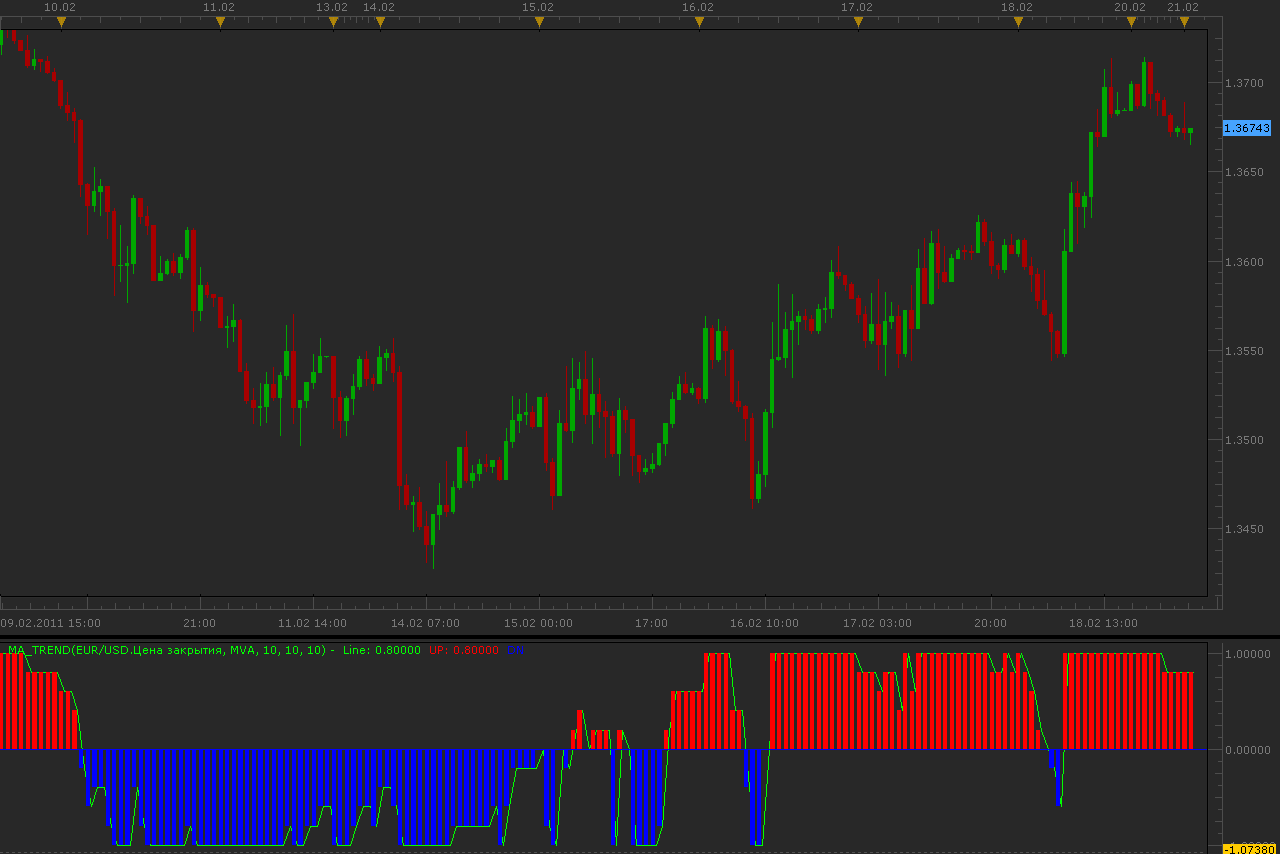
Task: Click the '17.02 03:00' time axis label
Action: [877, 623]
